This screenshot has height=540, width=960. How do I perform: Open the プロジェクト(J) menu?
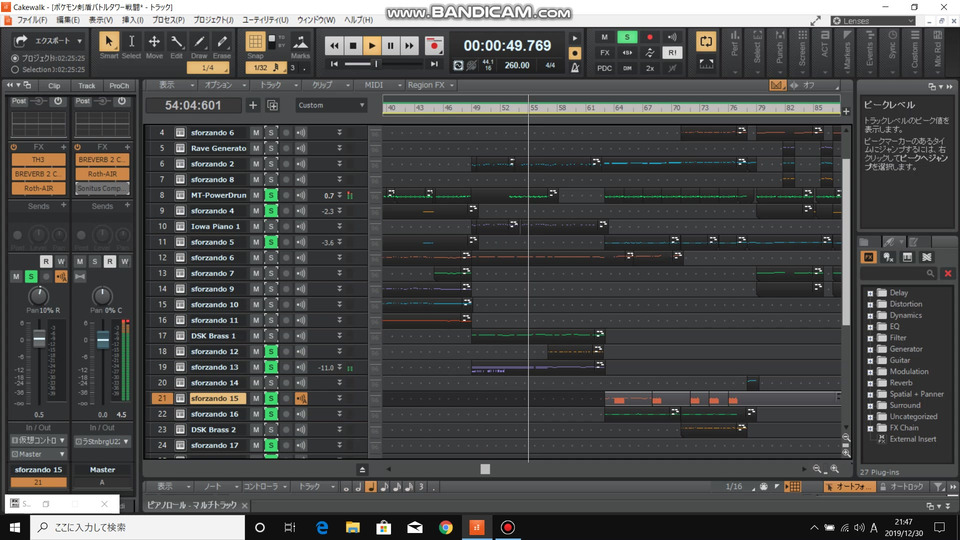214,20
